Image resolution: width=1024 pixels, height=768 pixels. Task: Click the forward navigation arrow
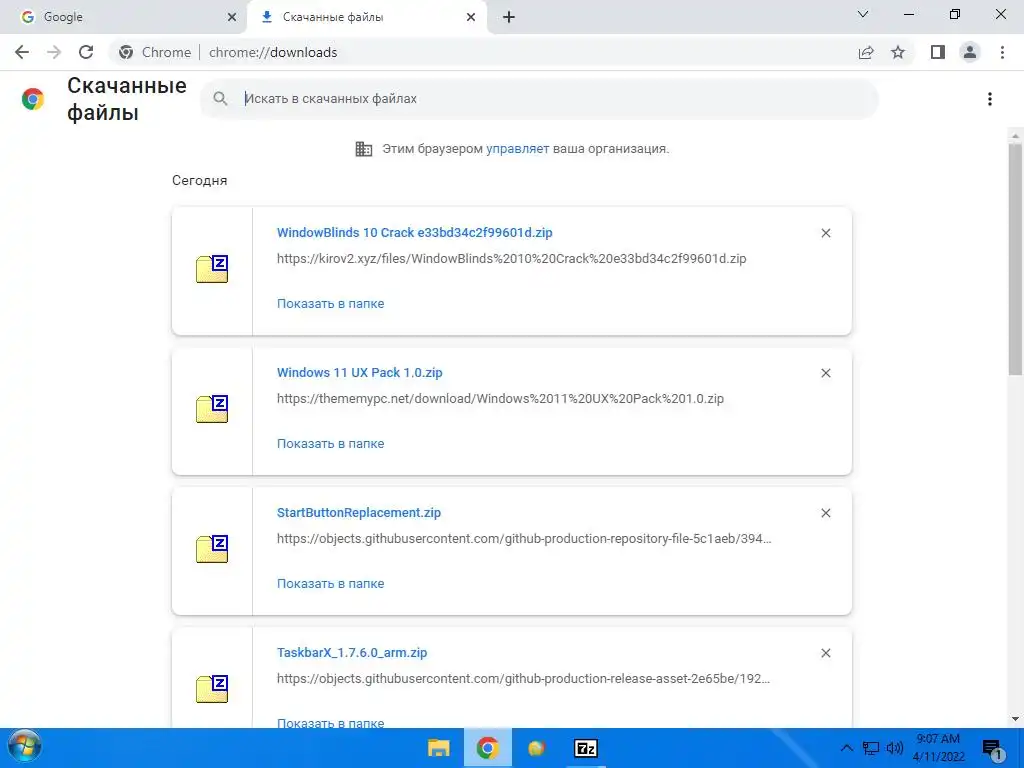(x=54, y=52)
